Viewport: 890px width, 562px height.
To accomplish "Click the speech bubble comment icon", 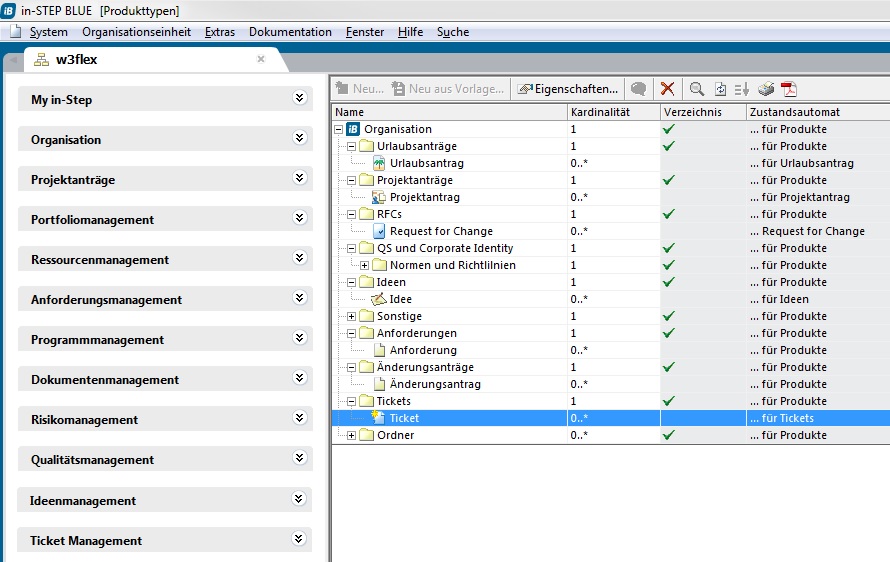I will click(x=638, y=89).
